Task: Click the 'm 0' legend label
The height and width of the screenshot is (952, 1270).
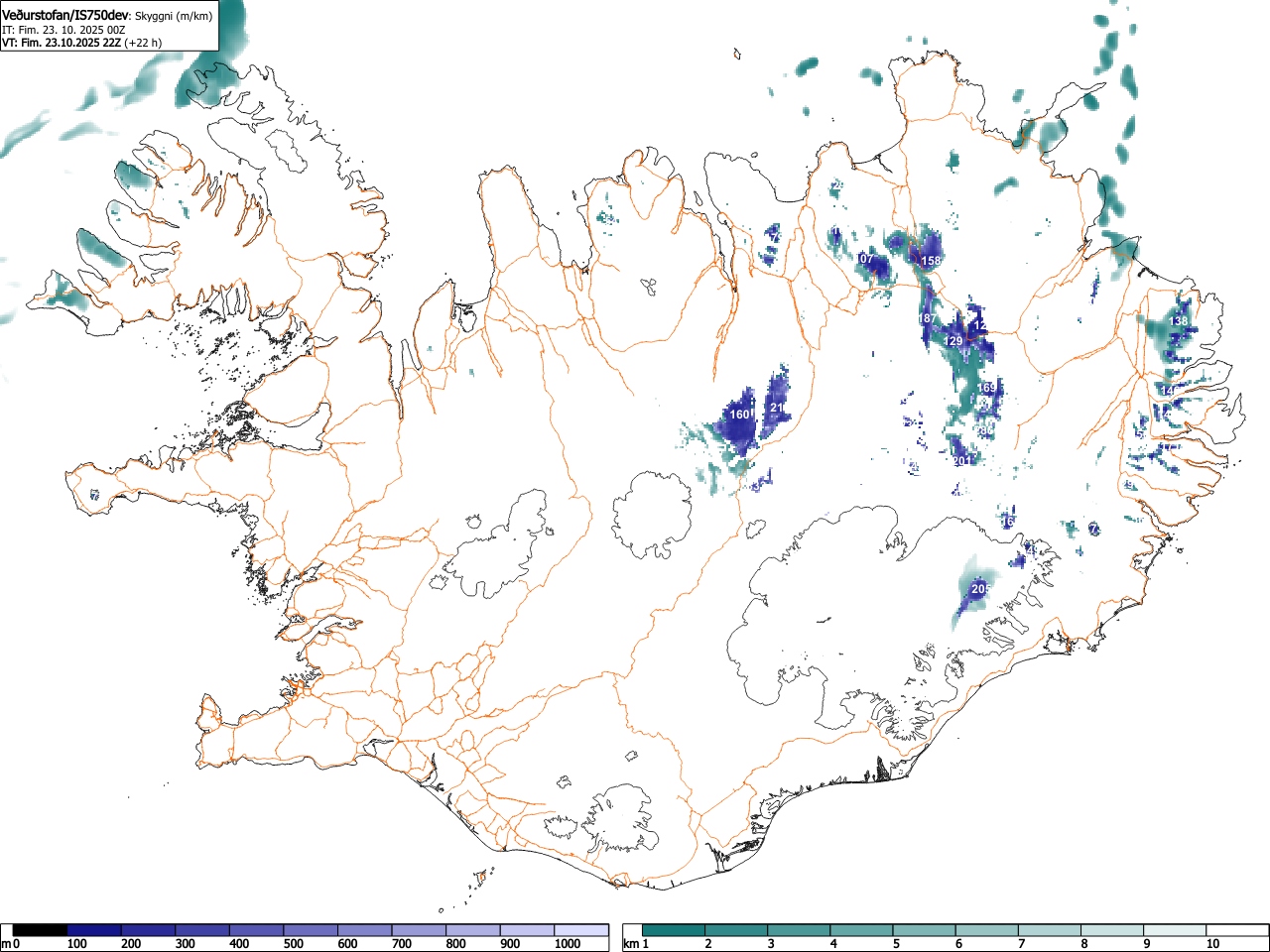Action: [11, 944]
